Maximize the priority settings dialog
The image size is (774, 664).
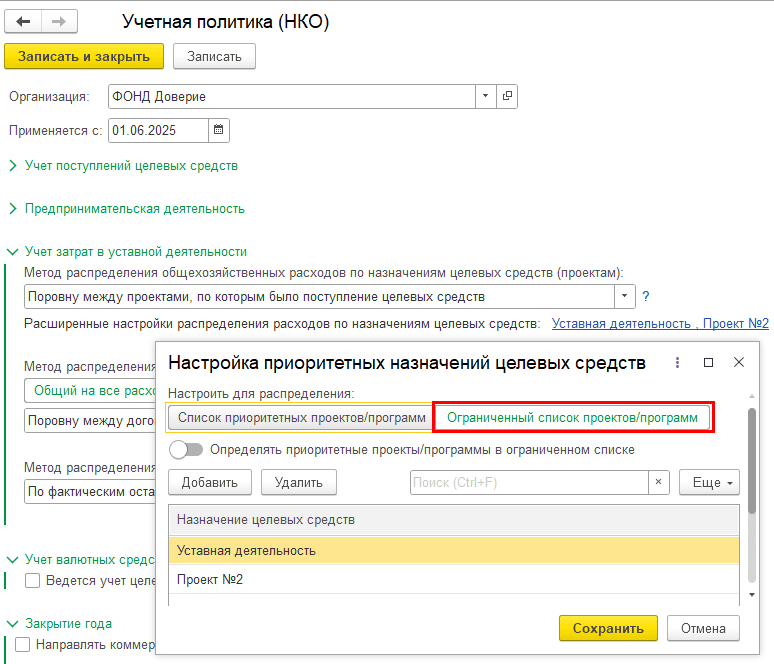[x=708, y=362]
